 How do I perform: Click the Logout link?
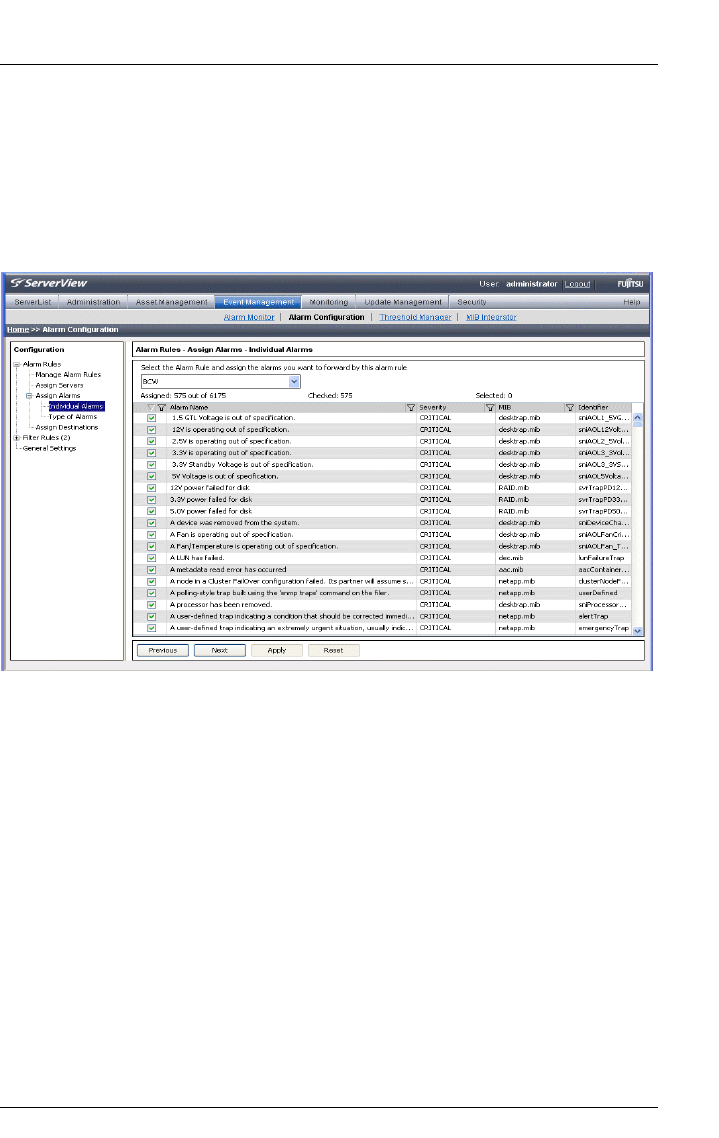[x=578, y=284]
